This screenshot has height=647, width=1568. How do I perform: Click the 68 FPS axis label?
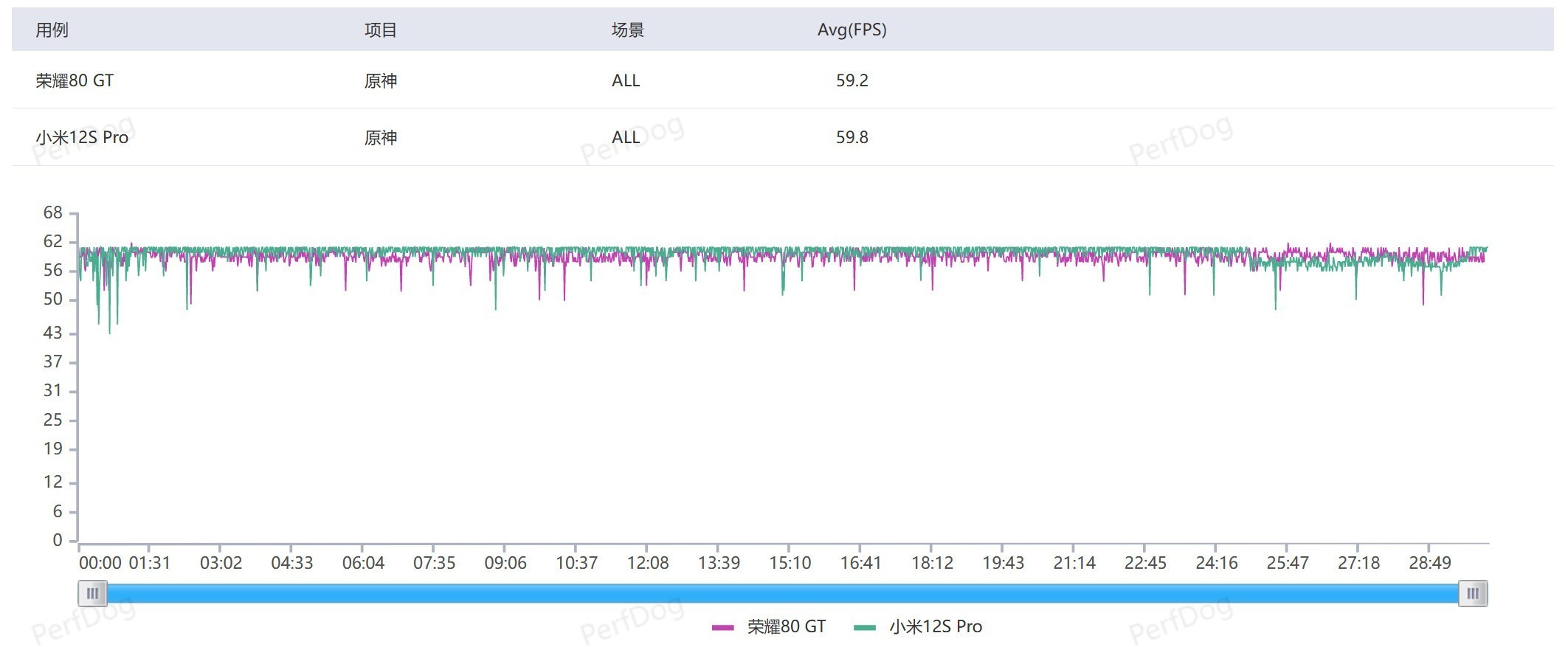click(53, 213)
